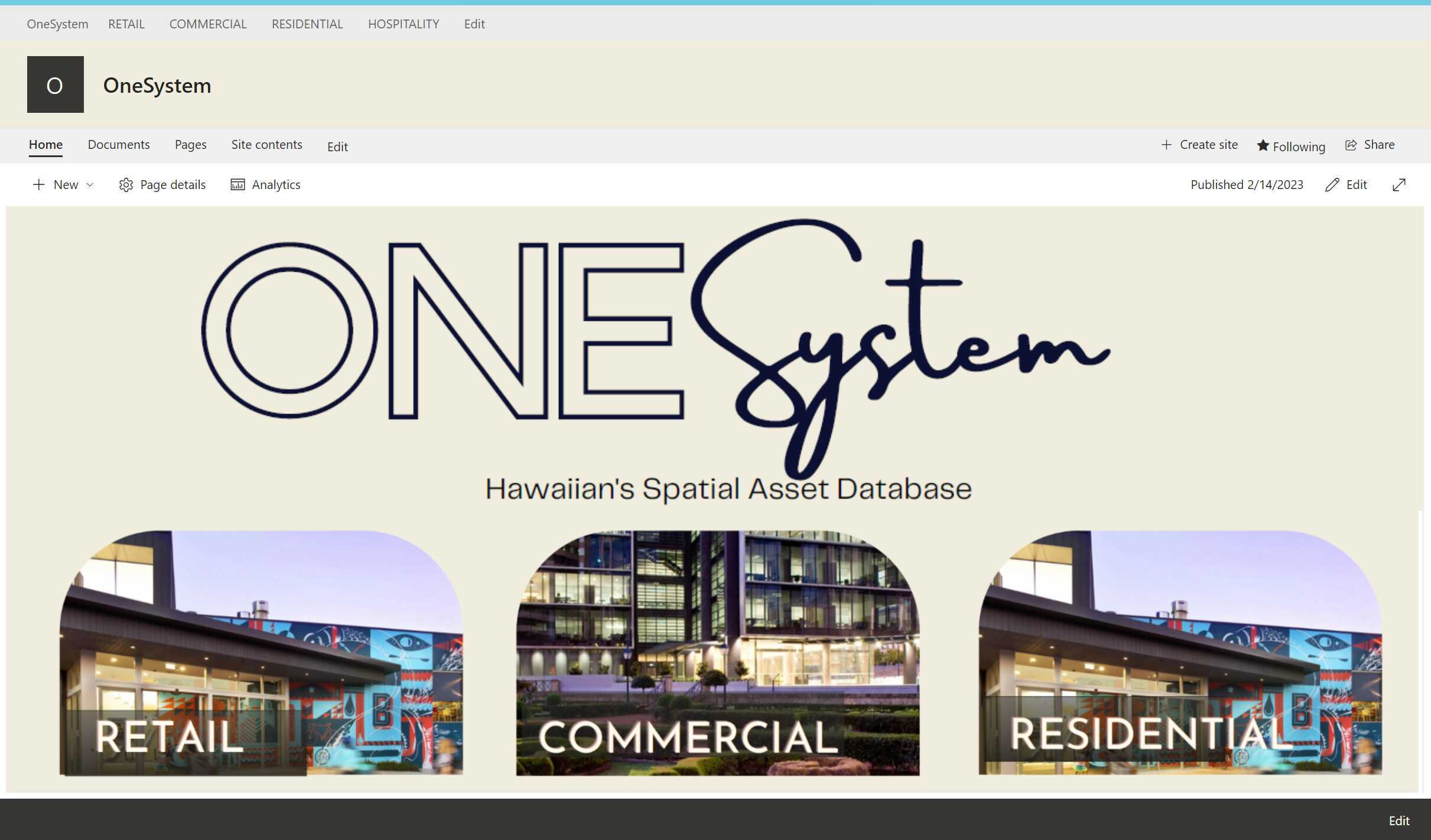Select the Edit pencil icon near Published date
This screenshot has width=1431, height=840.
(x=1331, y=184)
